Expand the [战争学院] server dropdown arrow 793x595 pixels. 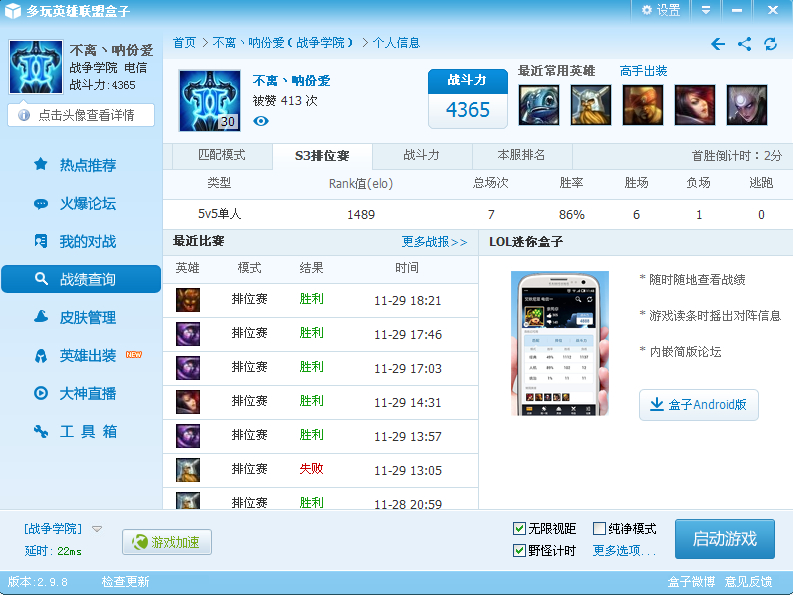coord(97,529)
